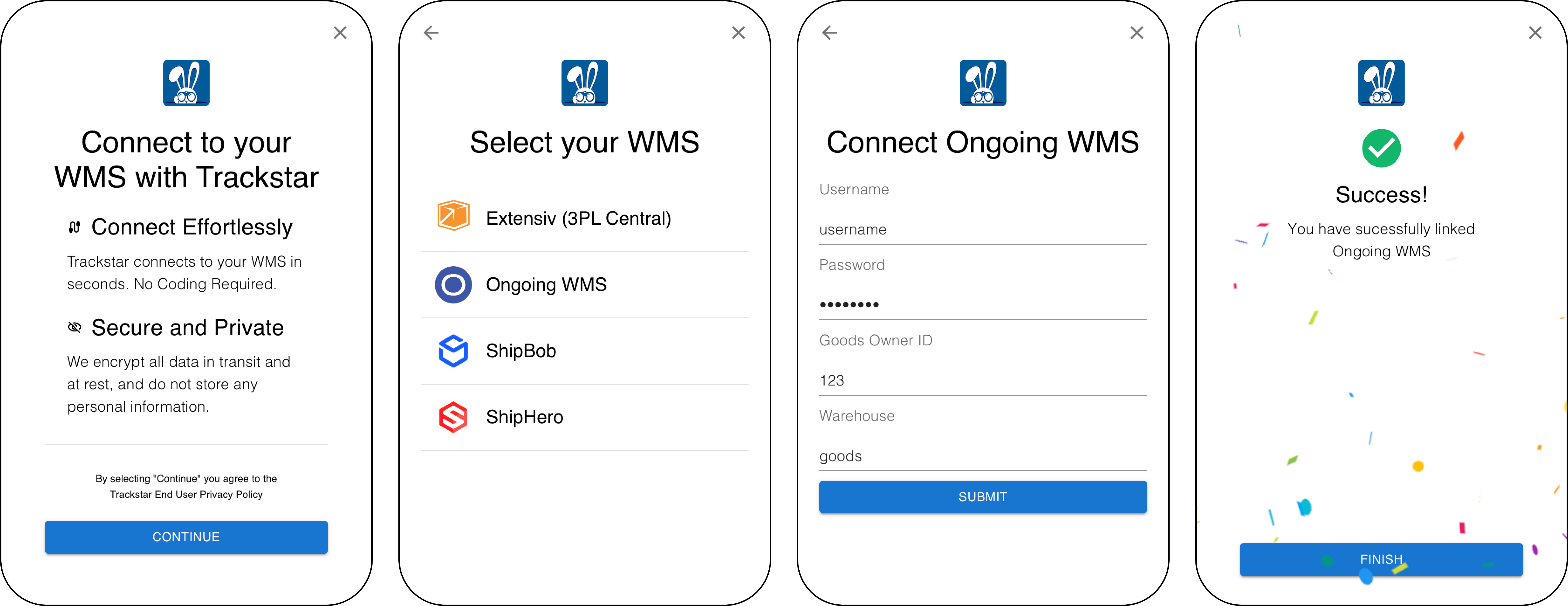Close the Connect to your WMS intro screen

(340, 33)
